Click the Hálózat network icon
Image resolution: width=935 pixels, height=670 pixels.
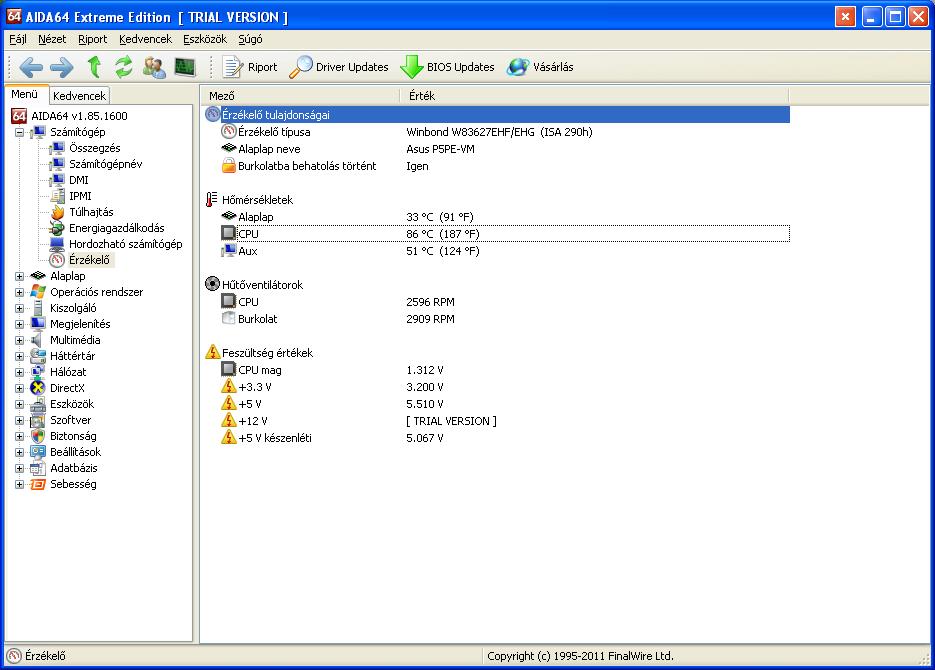click(38, 373)
